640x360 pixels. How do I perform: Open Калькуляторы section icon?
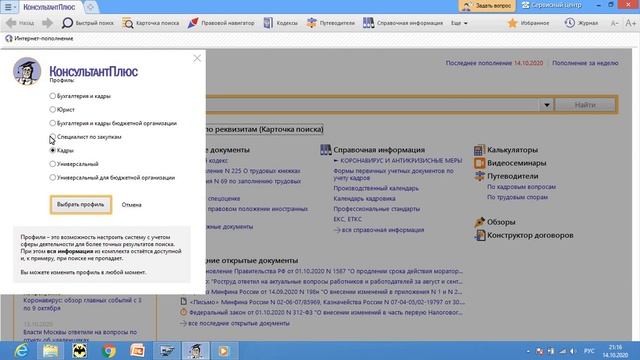tap(479, 150)
